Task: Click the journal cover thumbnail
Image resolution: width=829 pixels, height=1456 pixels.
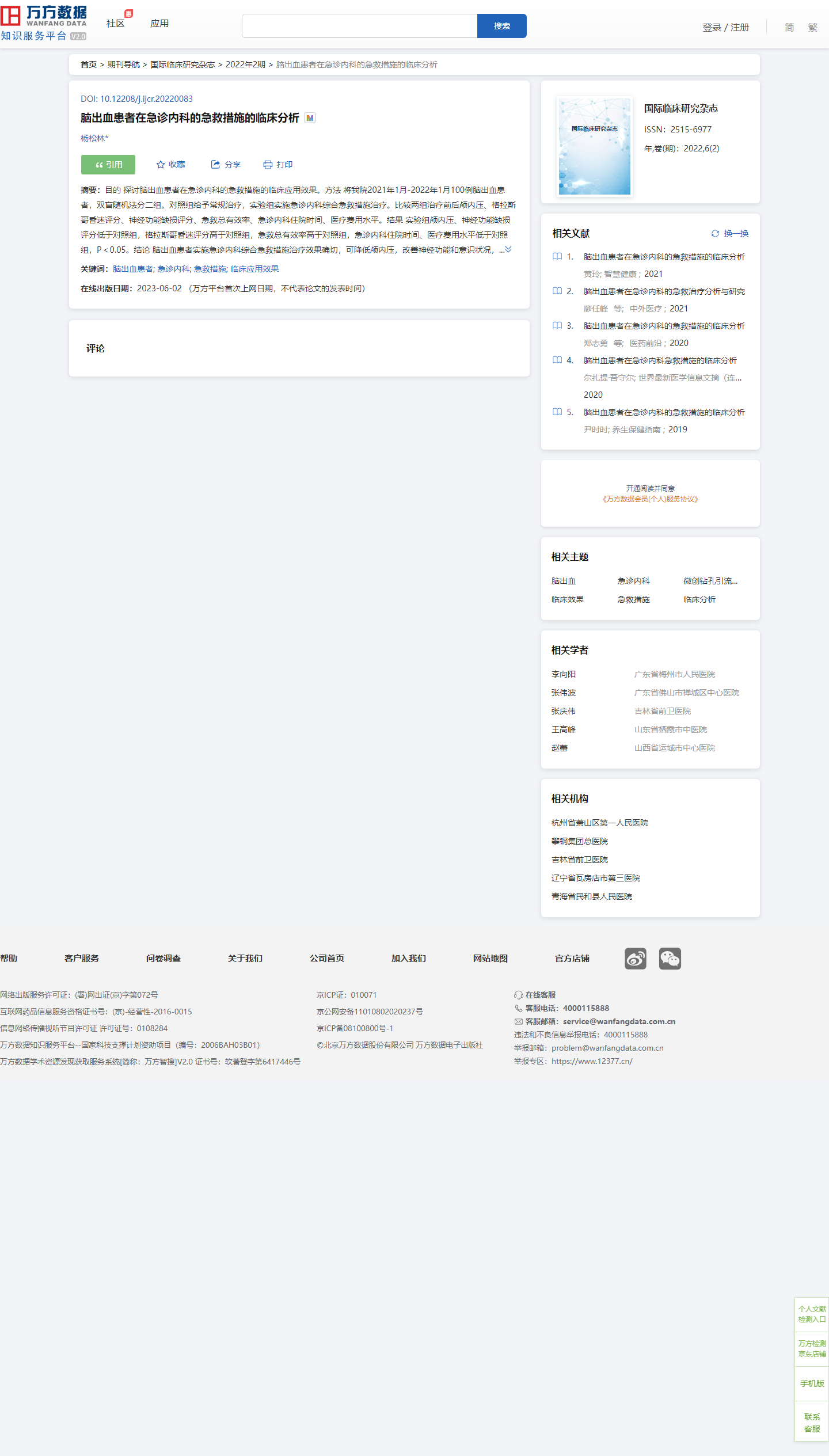Action: (595, 147)
